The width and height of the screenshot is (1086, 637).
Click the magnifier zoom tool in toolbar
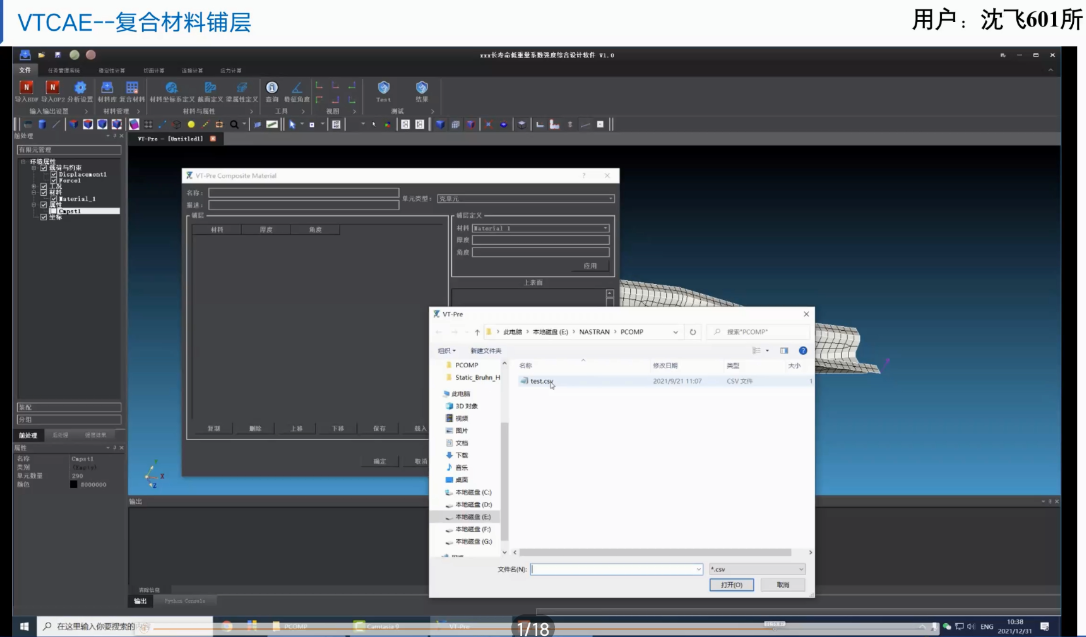coord(234,124)
